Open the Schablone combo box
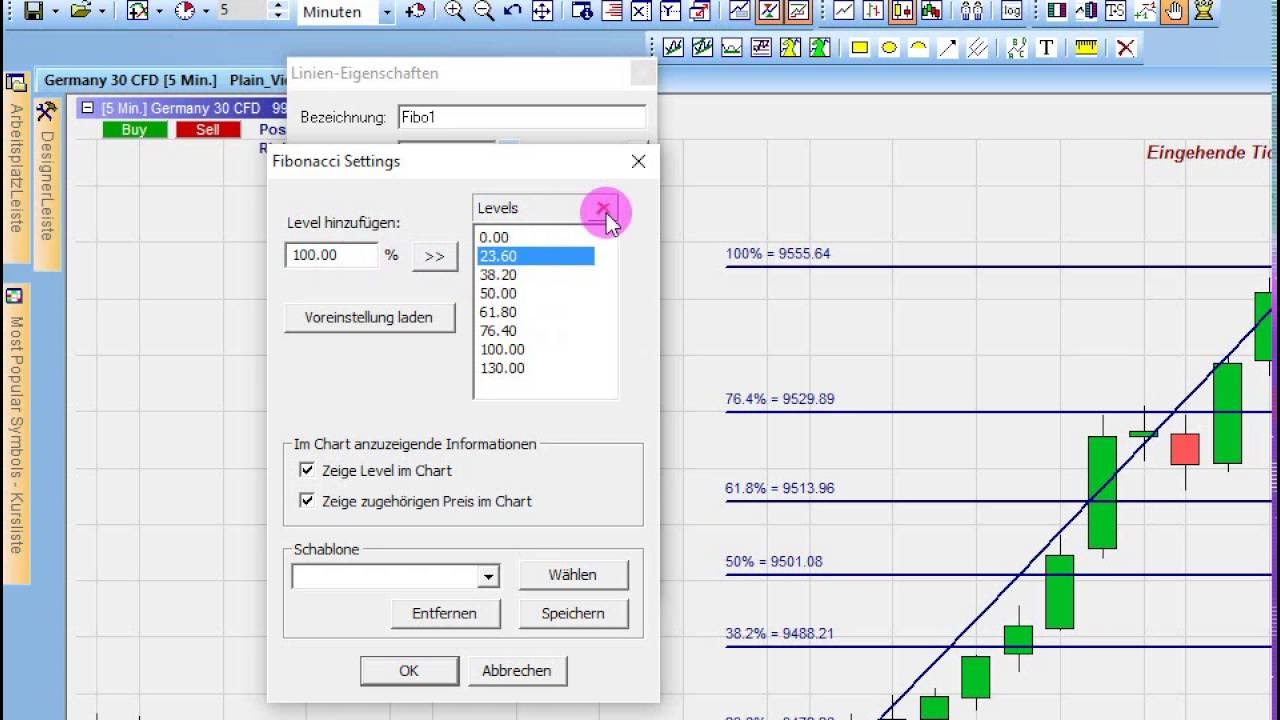 [488, 576]
